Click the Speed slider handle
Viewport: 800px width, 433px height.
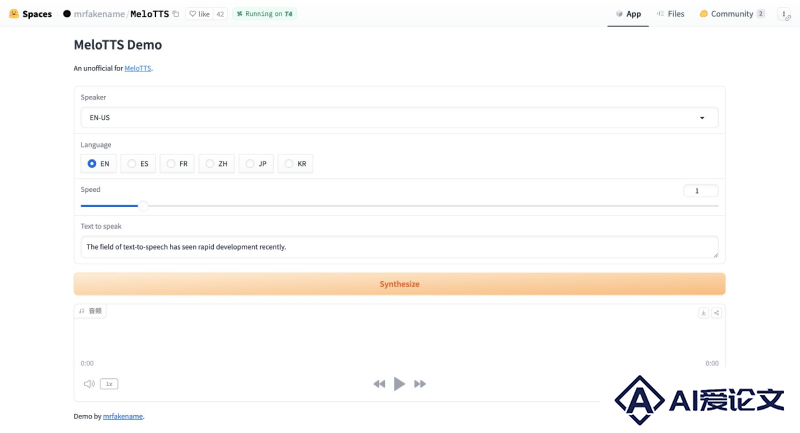point(143,206)
